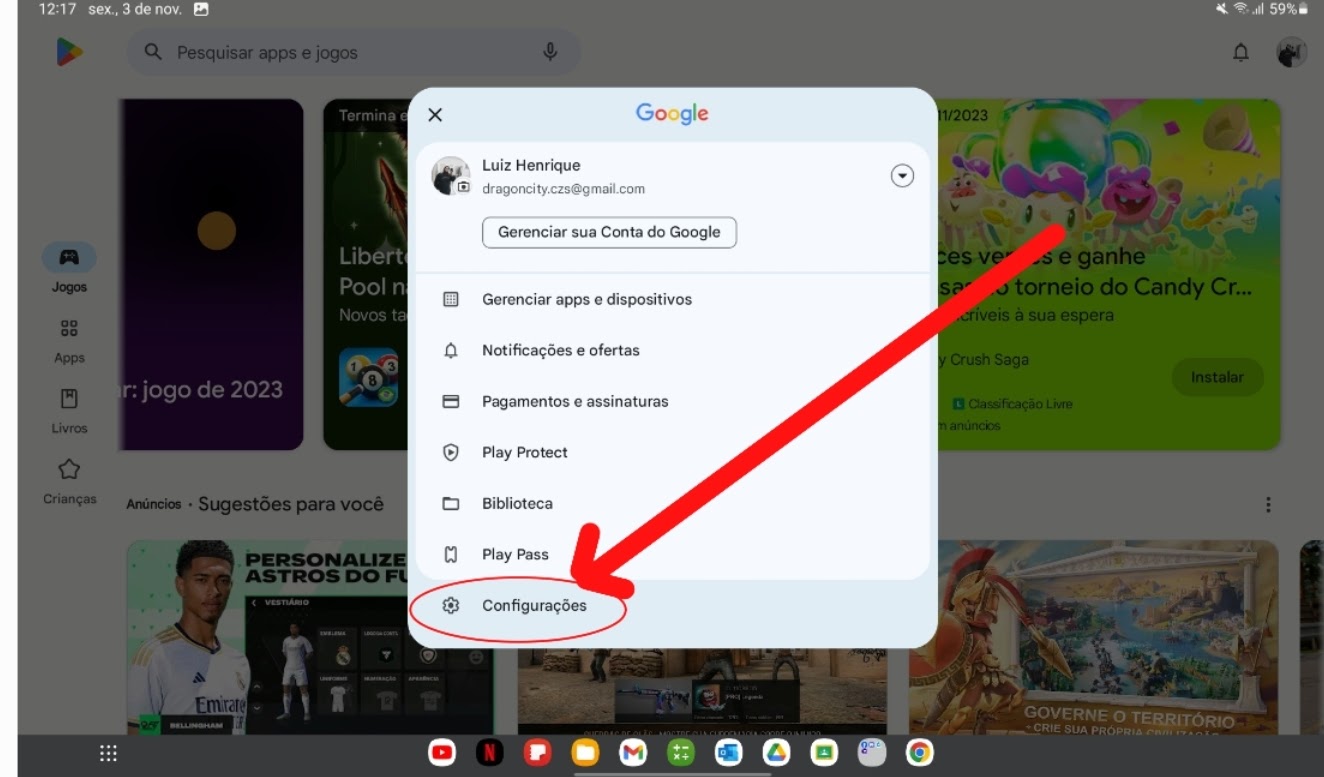Launch the yellow files app from taskbar

(585, 753)
